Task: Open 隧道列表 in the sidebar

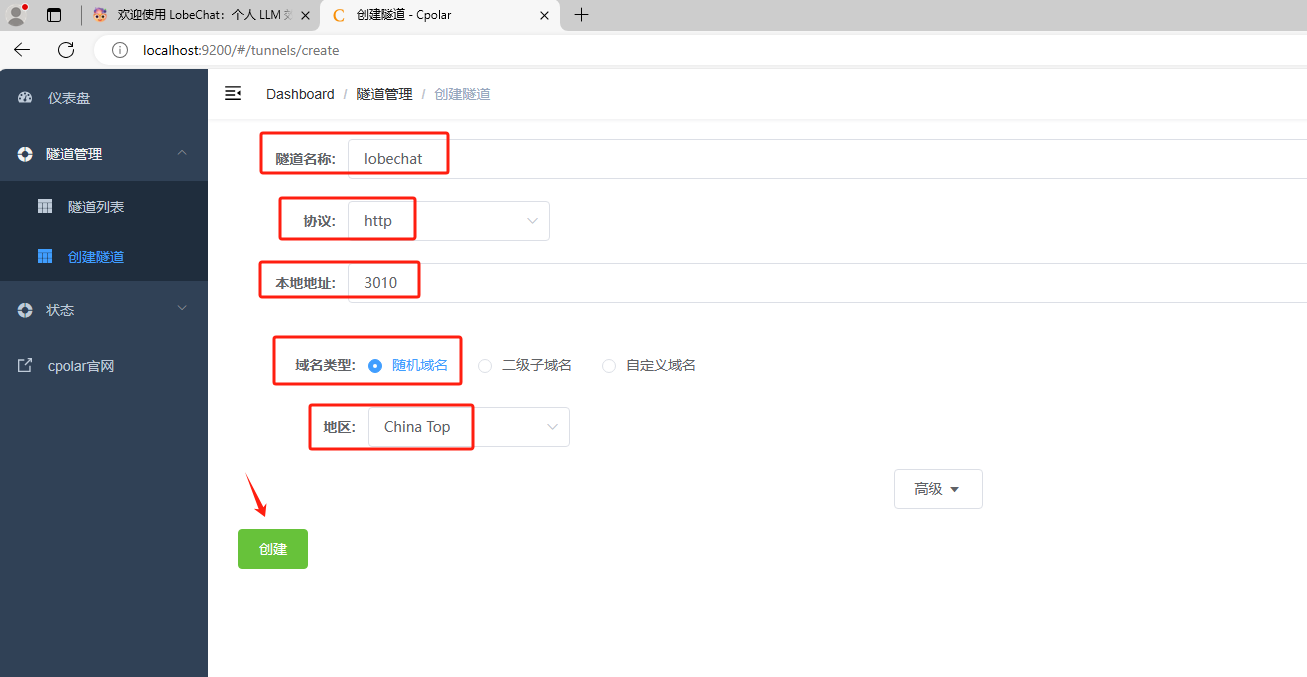Action: click(104, 206)
